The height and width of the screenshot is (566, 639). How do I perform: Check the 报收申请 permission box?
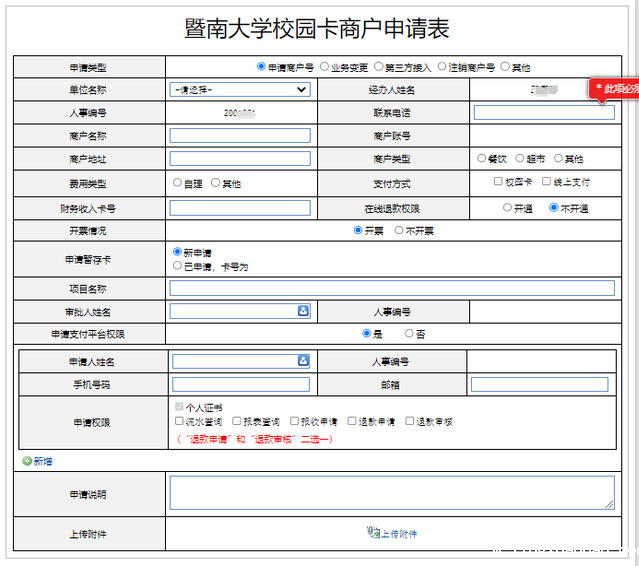click(x=294, y=421)
